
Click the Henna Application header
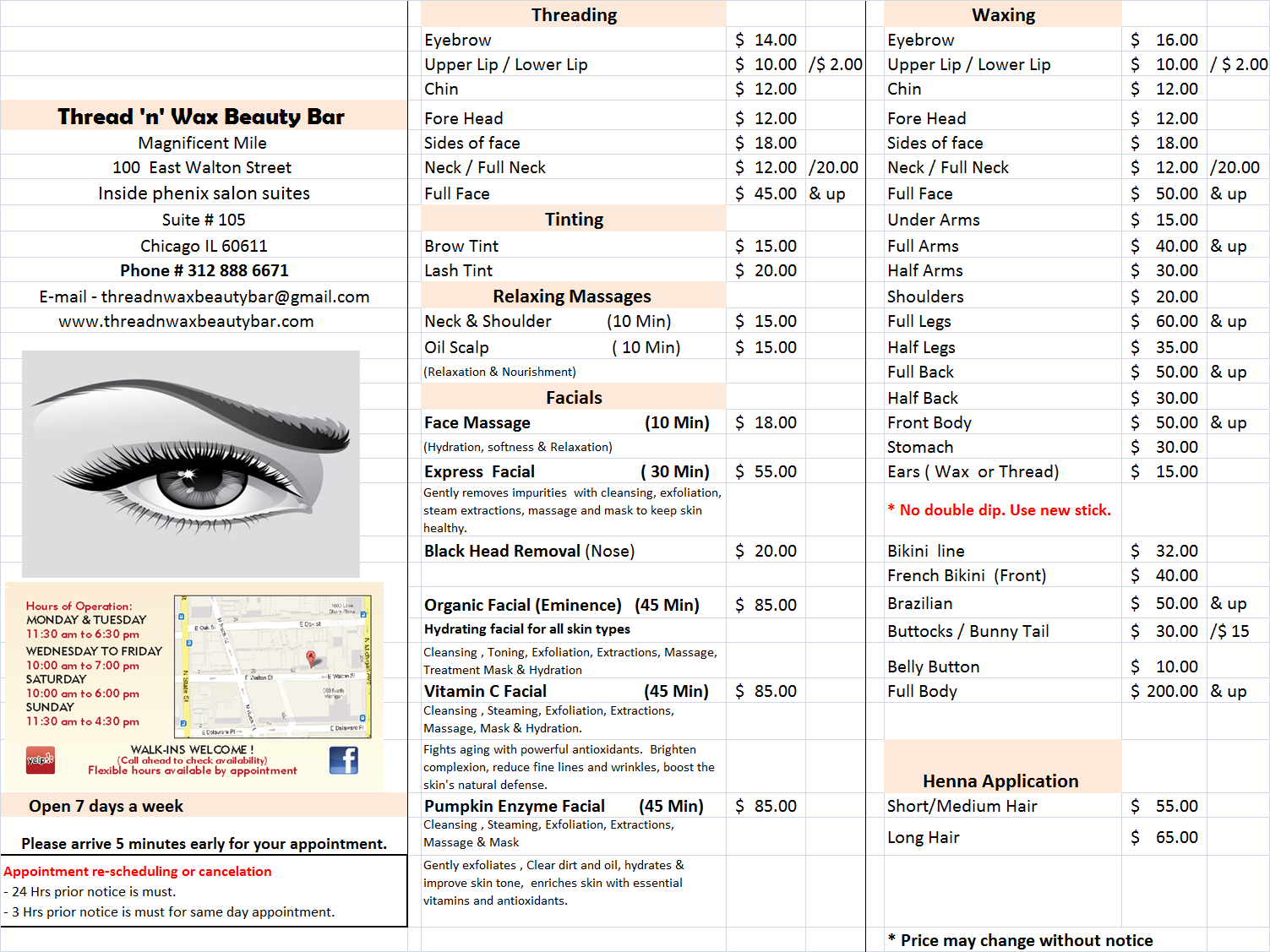click(1000, 781)
